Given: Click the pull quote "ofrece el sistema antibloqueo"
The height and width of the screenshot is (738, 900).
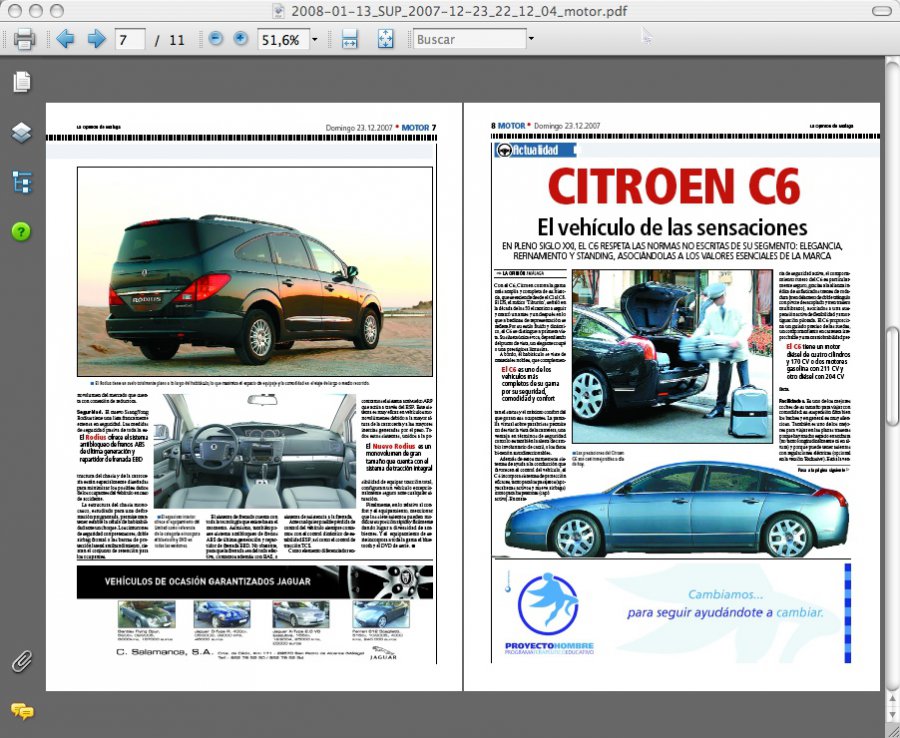Looking at the screenshot, I should click(x=112, y=448).
